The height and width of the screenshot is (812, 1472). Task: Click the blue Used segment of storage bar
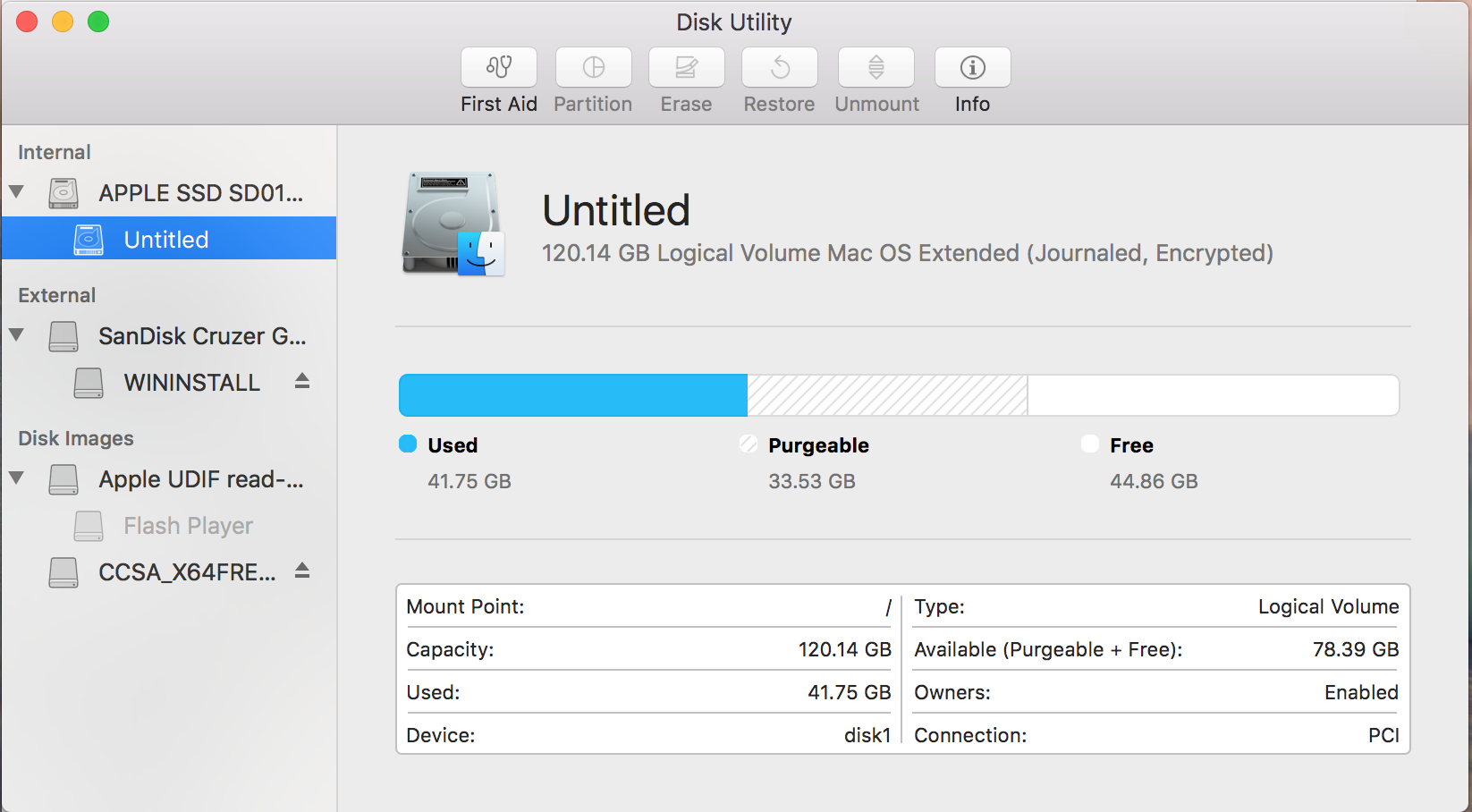(x=572, y=394)
